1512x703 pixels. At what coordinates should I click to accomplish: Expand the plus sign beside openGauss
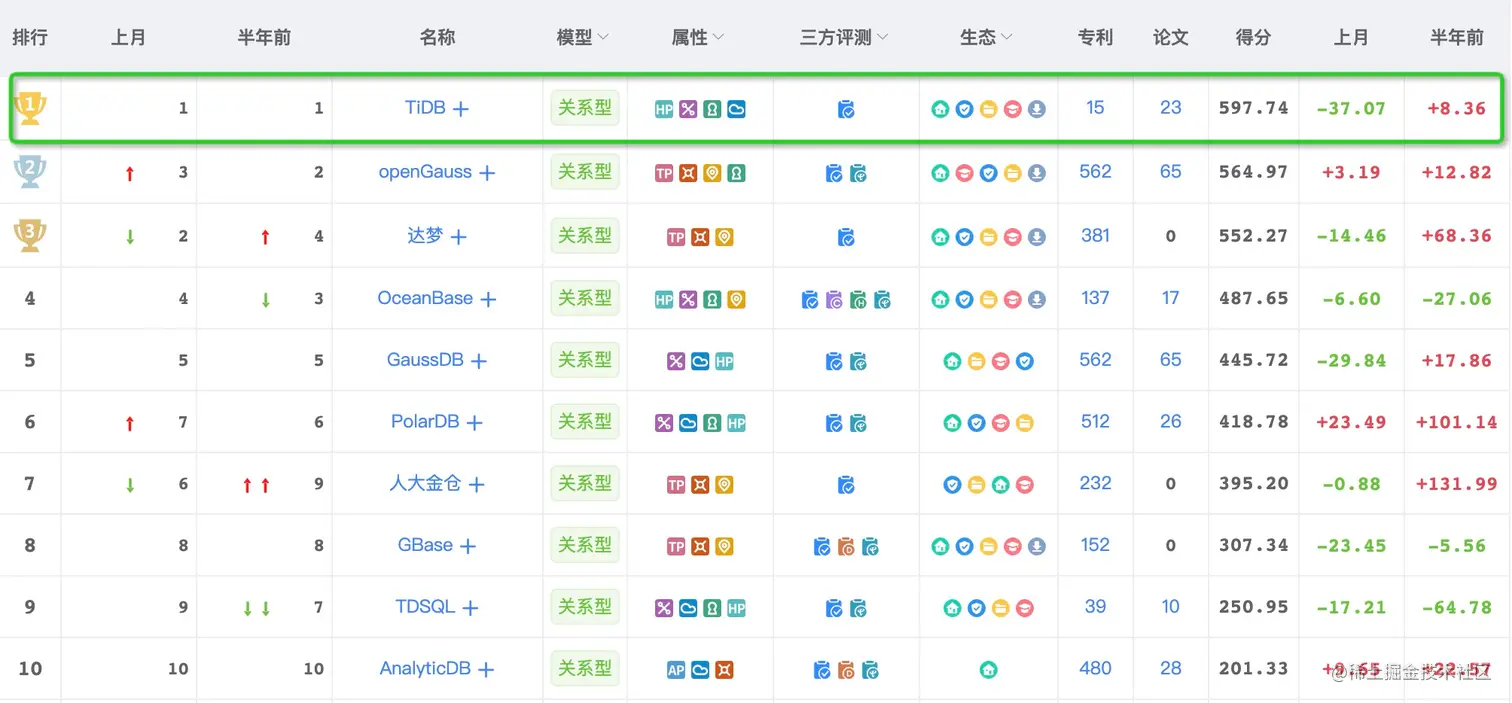click(x=487, y=173)
